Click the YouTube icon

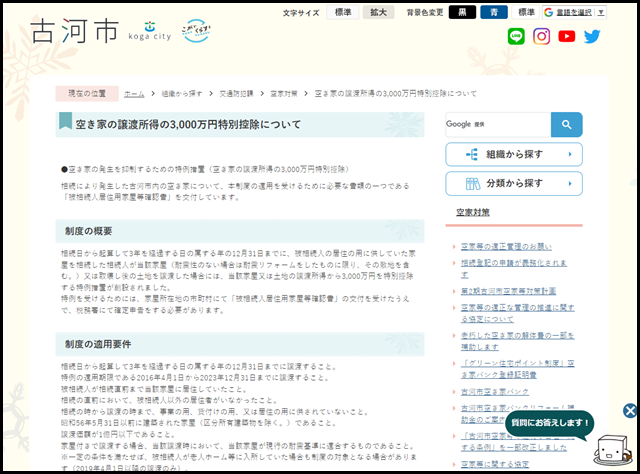567,37
